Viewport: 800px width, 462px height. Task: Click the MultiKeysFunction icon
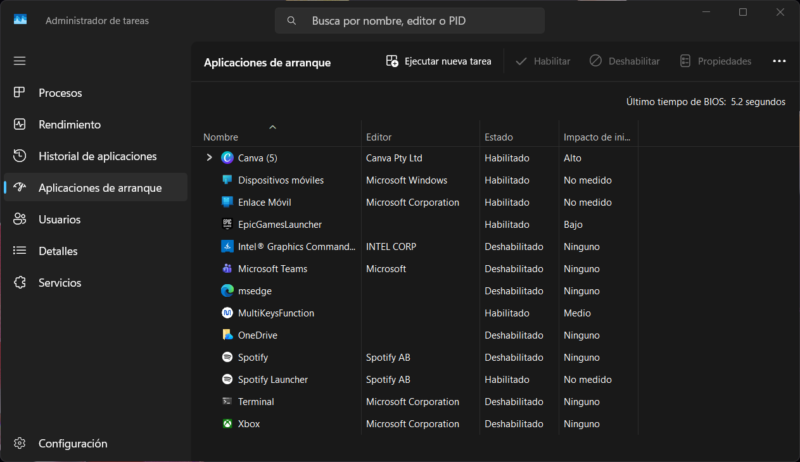(227, 313)
